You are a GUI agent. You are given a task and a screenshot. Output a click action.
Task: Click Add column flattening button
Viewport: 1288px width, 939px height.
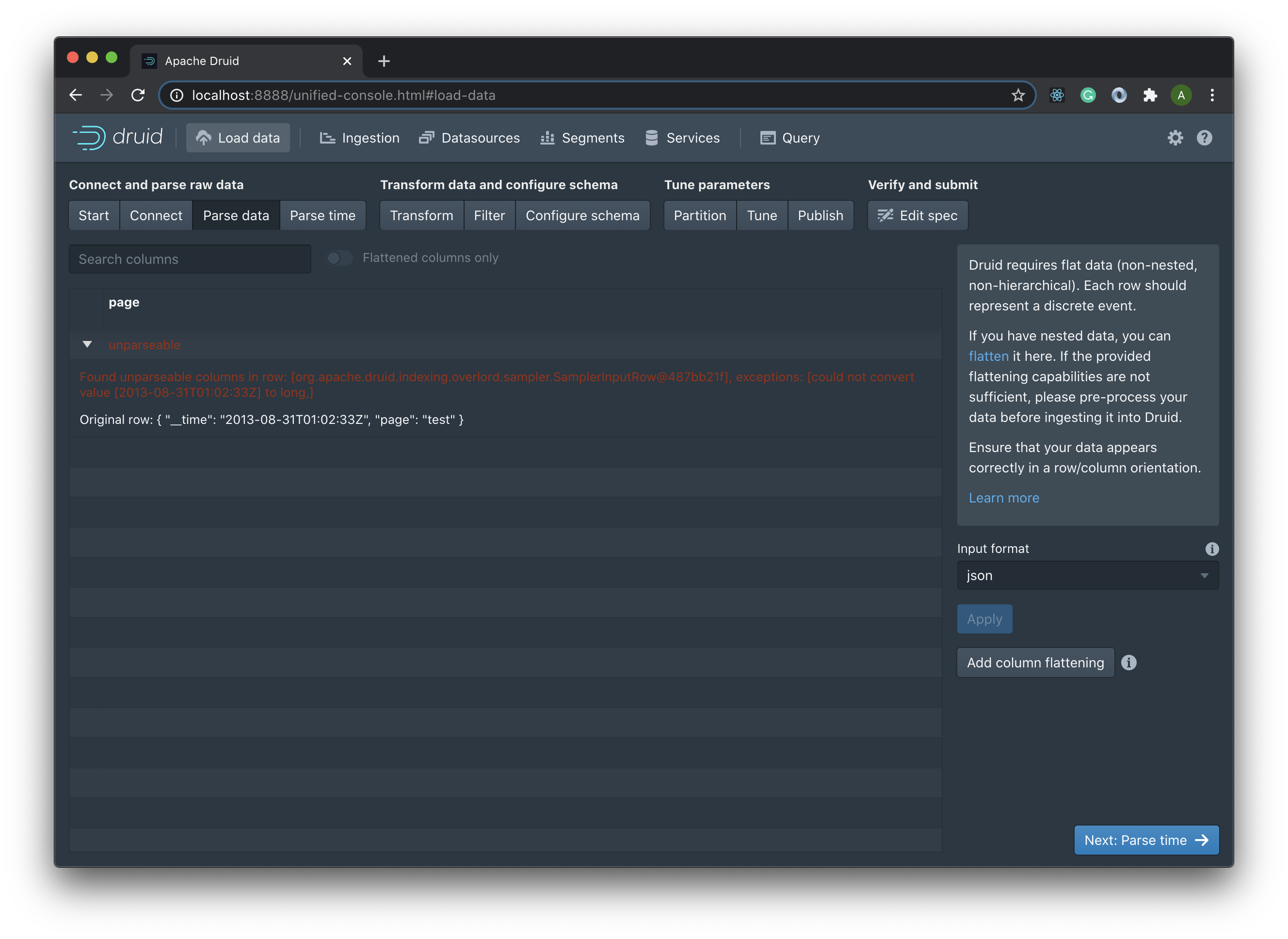coord(1034,662)
